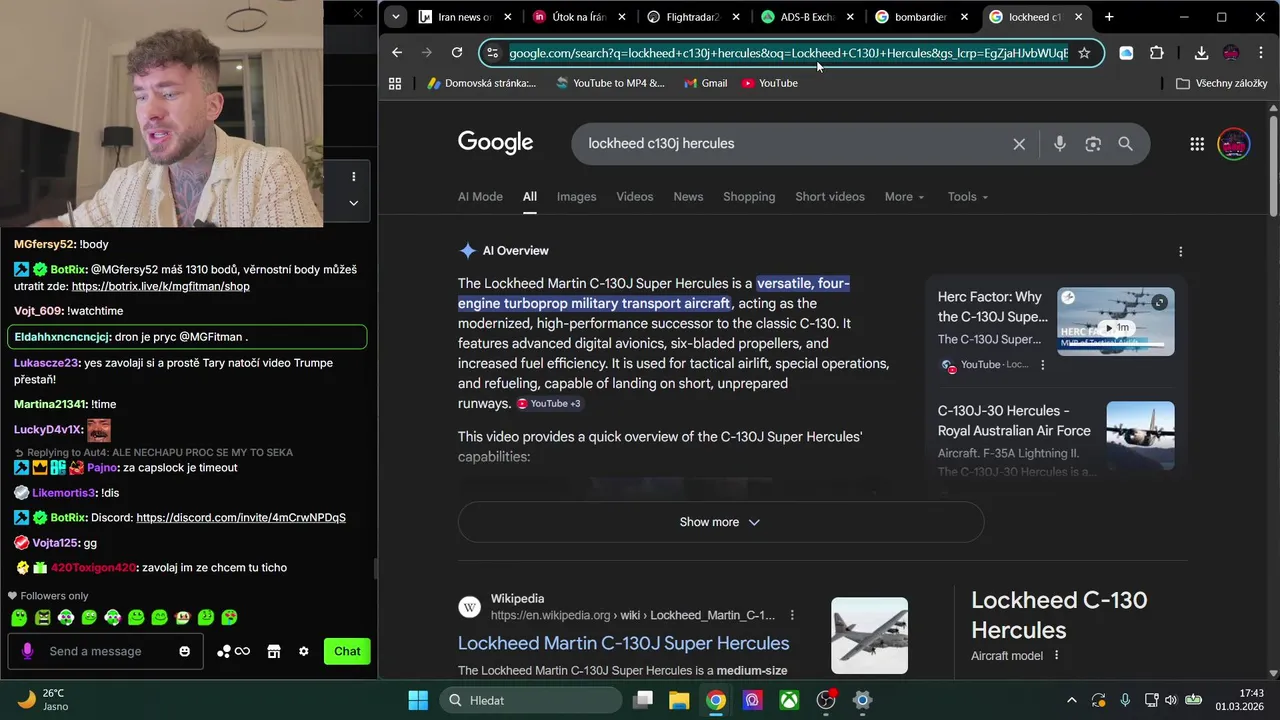Screen dimensions: 1280x720
Task: Open the Chrome extensions puzzle icon
Action: [x=1157, y=53]
